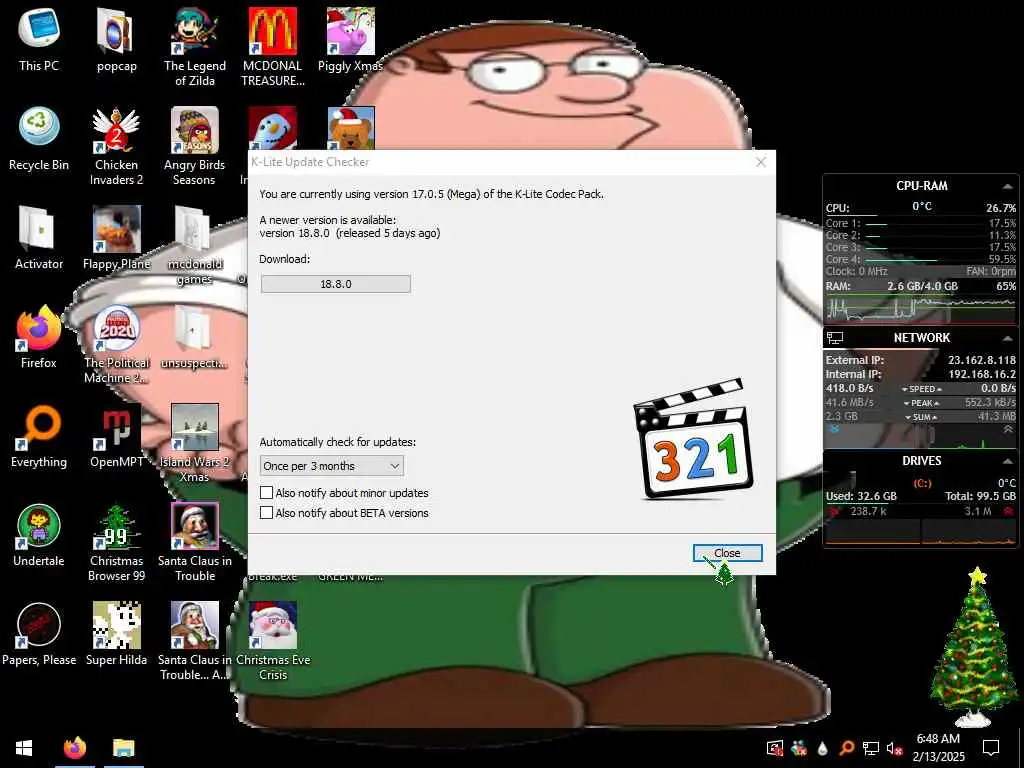Click the SPEED label in network widget
The height and width of the screenshot is (768, 1024).
coord(921,389)
